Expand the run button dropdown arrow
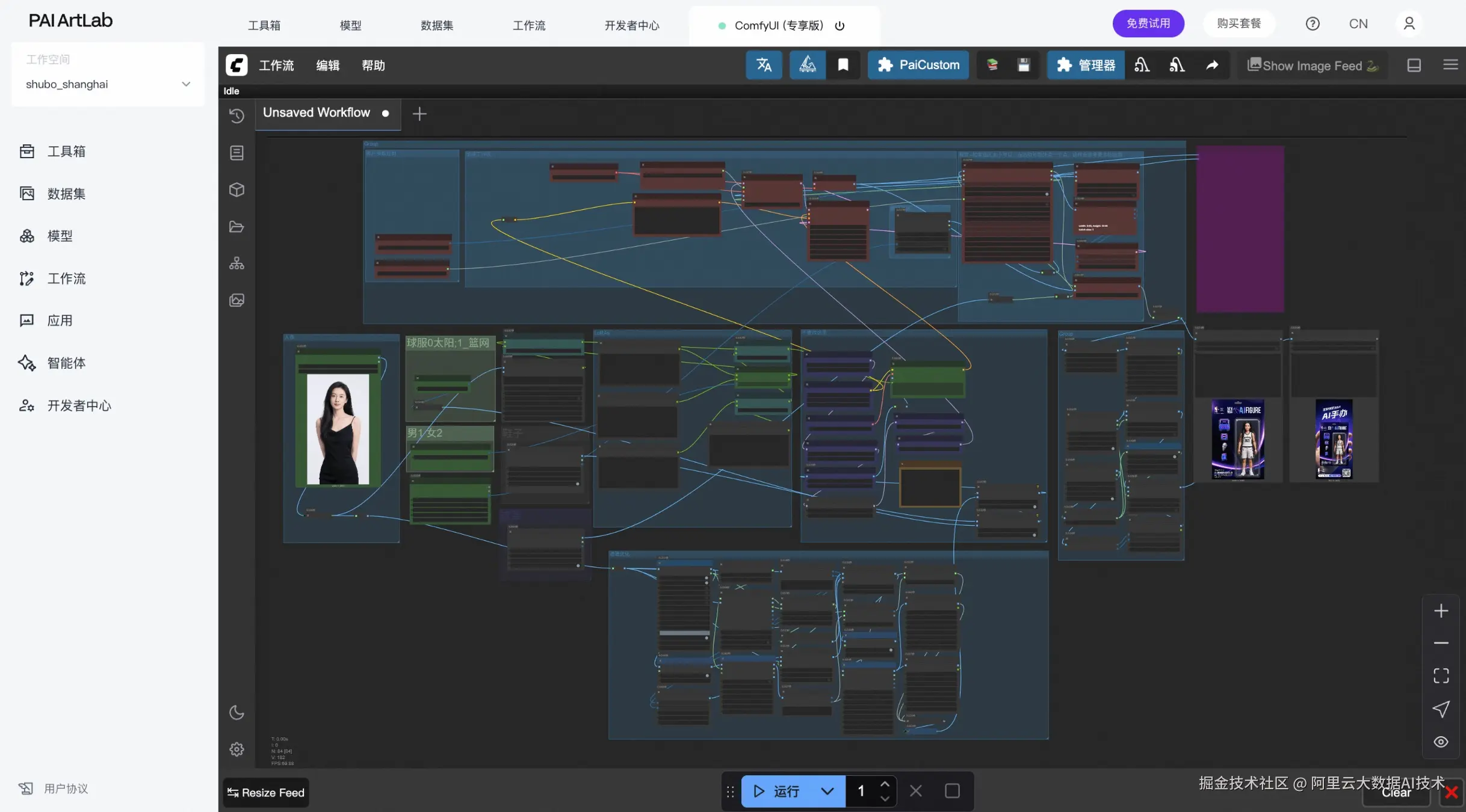Image resolution: width=1466 pixels, height=812 pixels. coord(827,791)
